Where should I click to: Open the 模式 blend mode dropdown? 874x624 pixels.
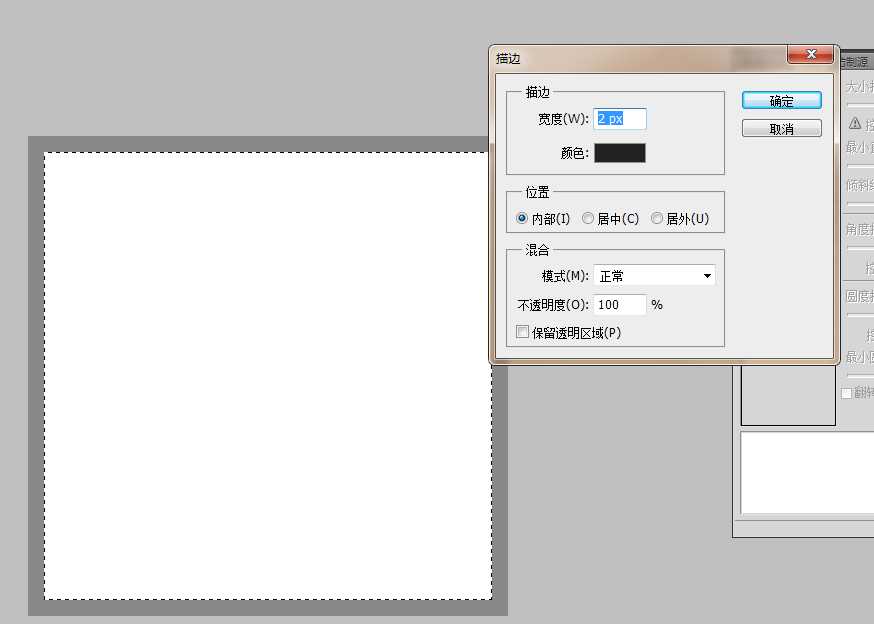(654, 275)
